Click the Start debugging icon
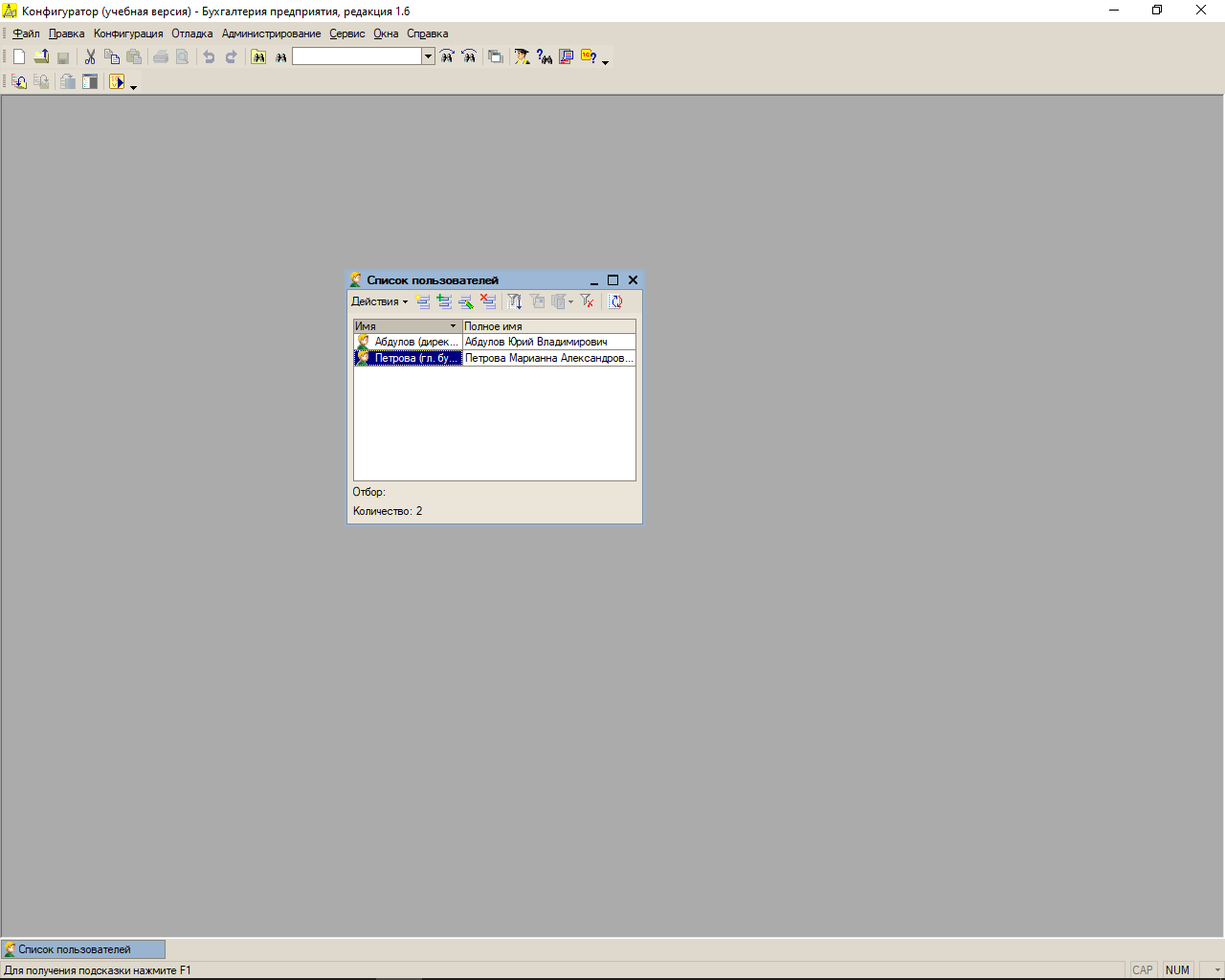 (117, 82)
